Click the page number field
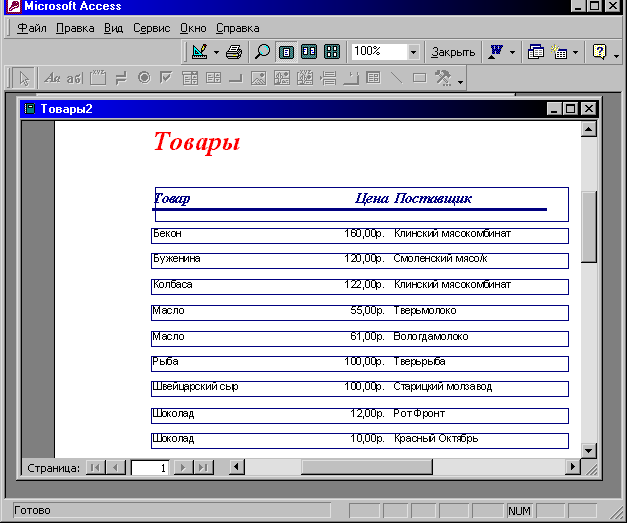Viewport: 627px width, 523px height. pyautogui.click(x=150, y=467)
